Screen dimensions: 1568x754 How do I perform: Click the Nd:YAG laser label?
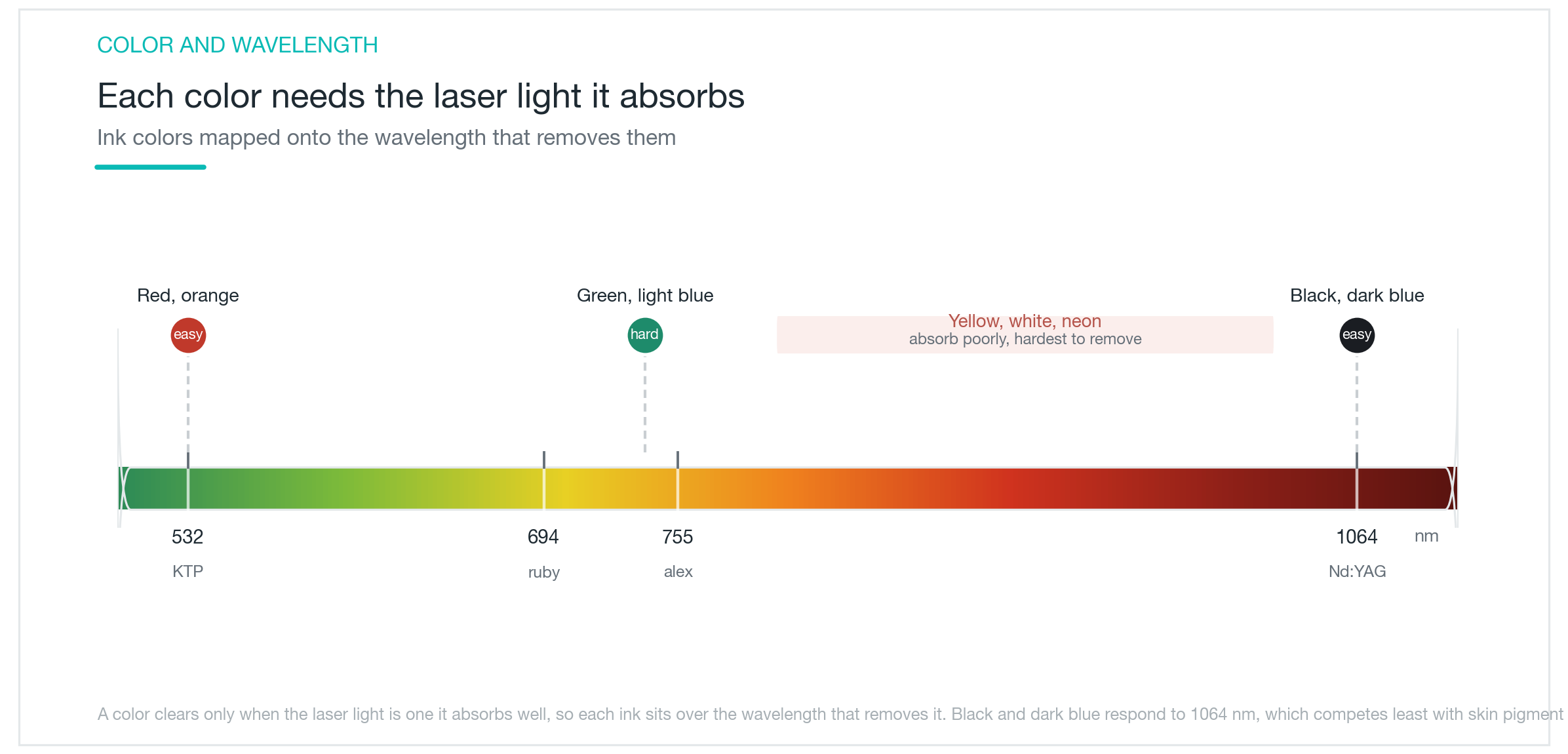(1357, 571)
